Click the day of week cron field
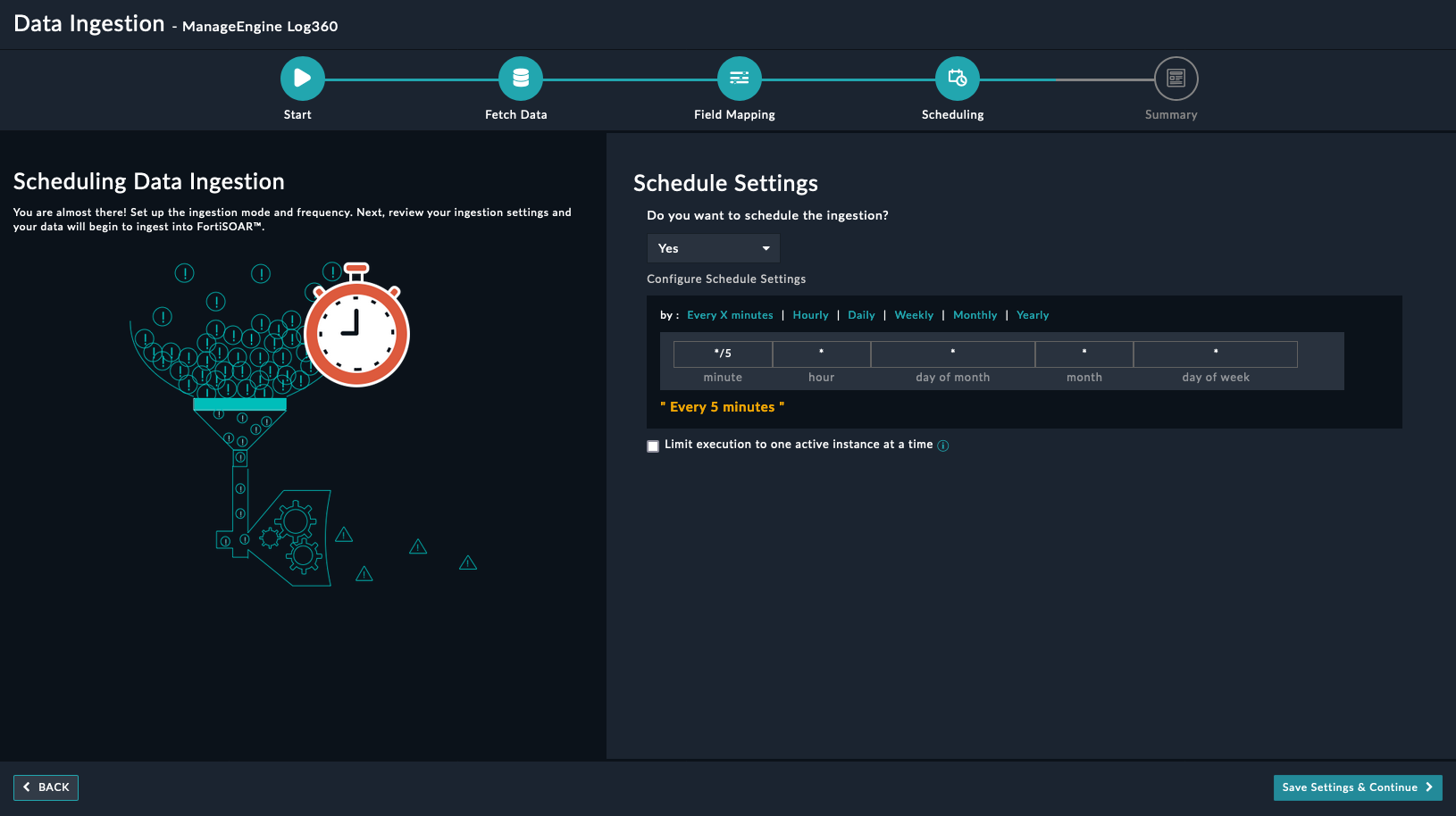 point(1215,354)
